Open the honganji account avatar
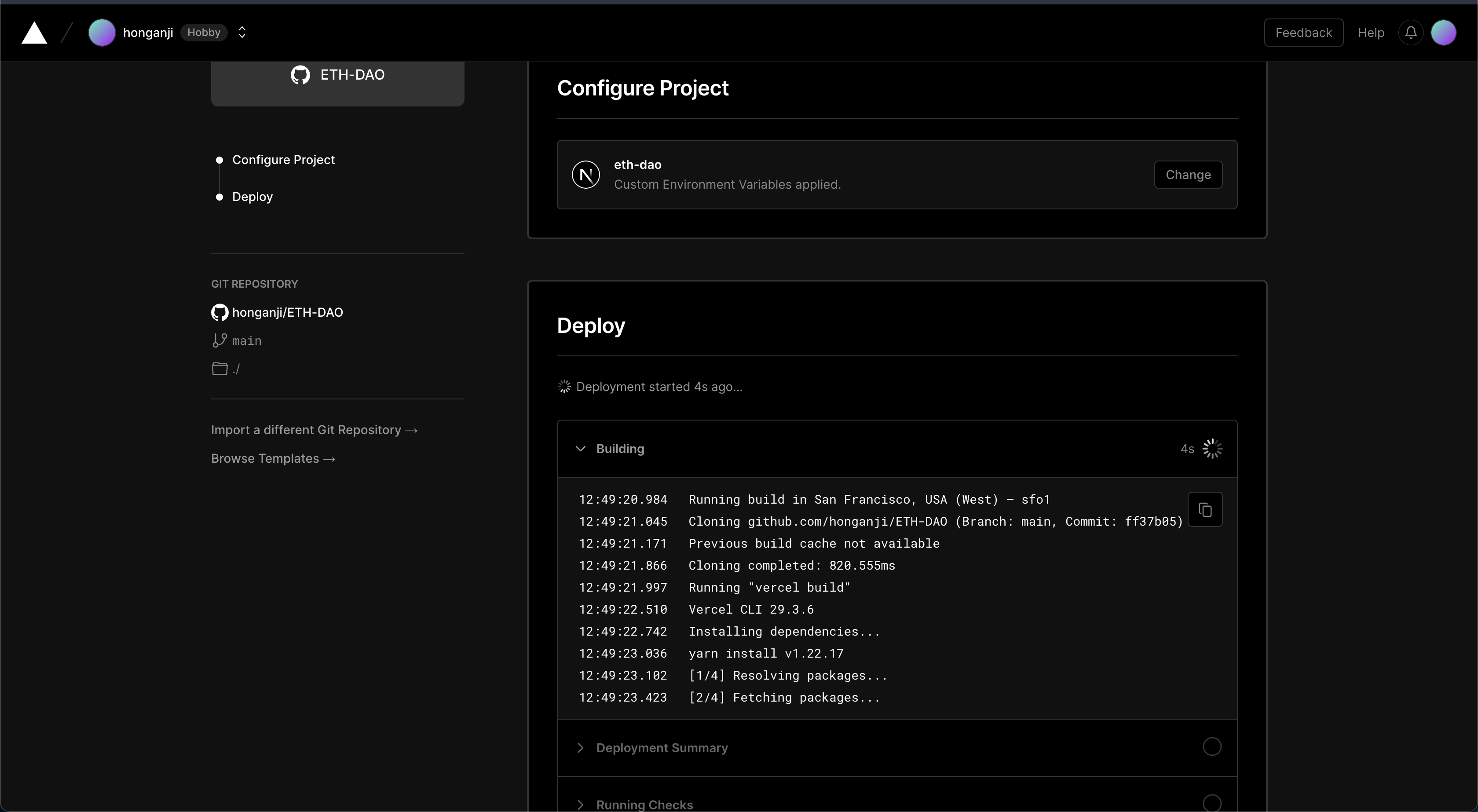This screenshot has width=1478, height=812. (102, 33)
